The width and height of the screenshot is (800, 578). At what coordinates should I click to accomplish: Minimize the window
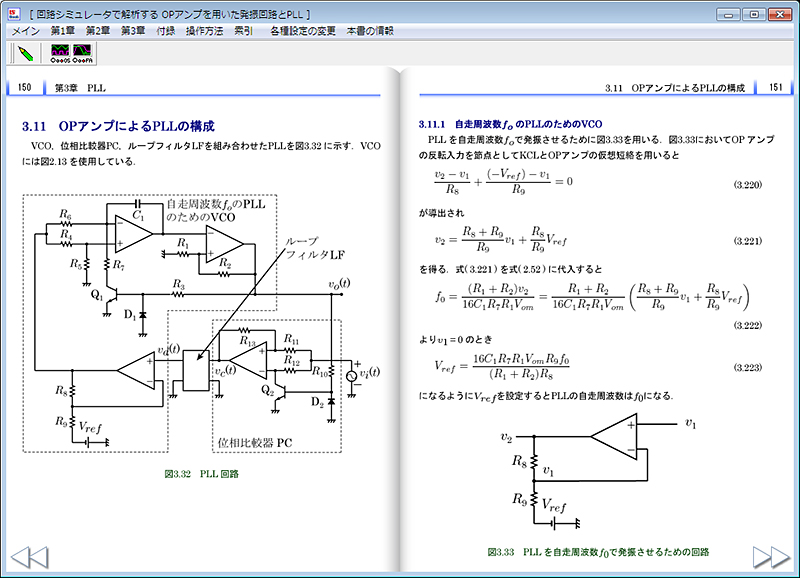pyautogui.click(x=728, y=14)
